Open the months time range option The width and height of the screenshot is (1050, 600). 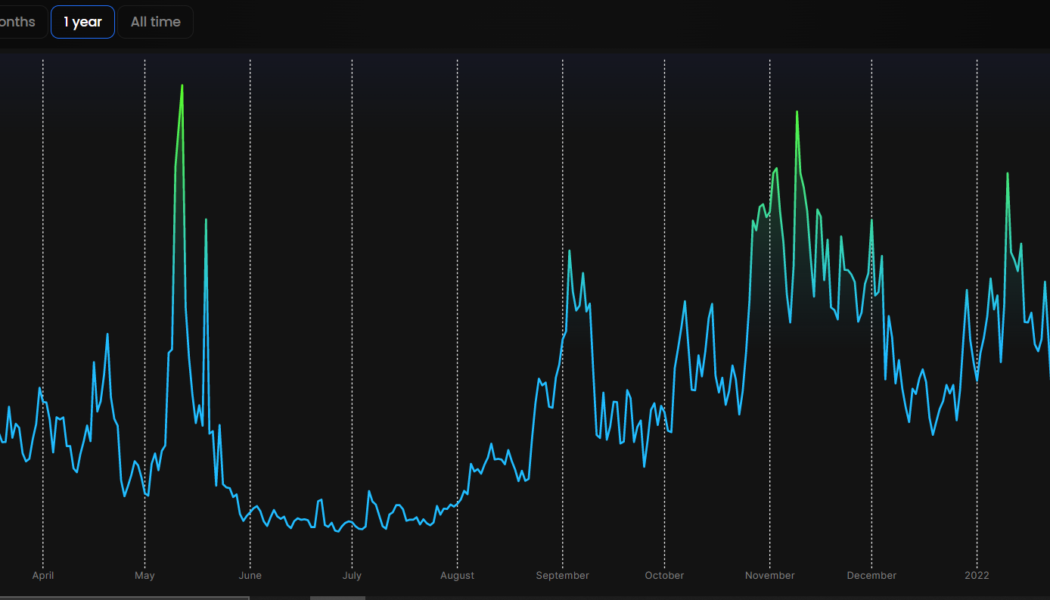pyautogui.click(x=20, y=21)
